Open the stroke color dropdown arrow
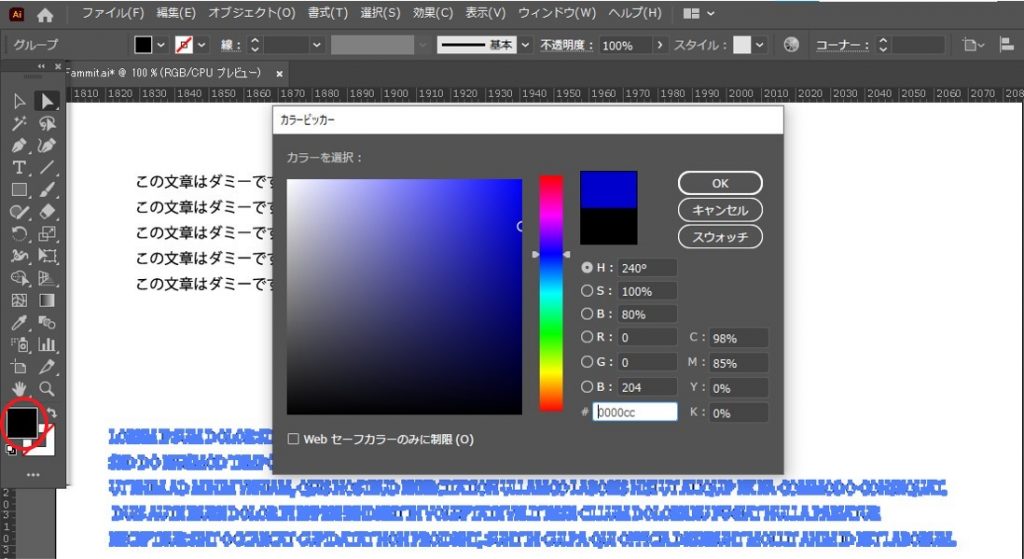1024x559 pixels. (x=202, y=45)
